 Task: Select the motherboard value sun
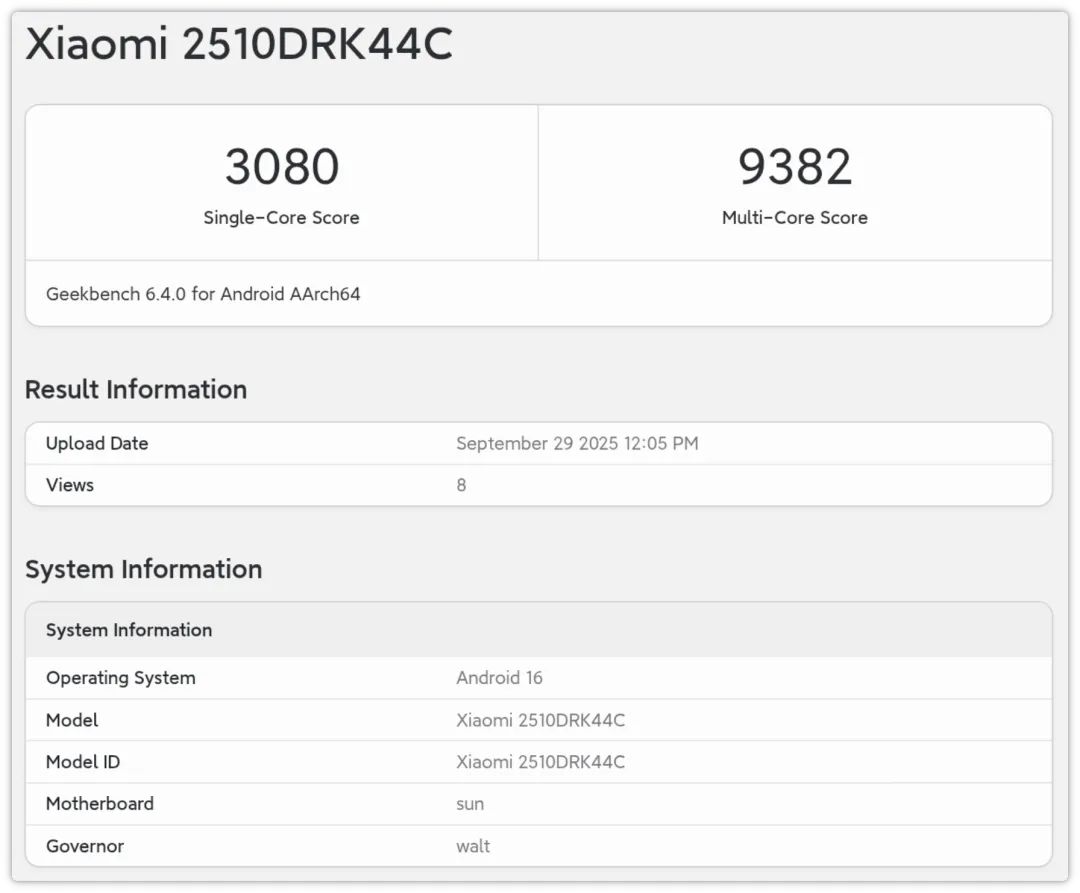point(470,804)
